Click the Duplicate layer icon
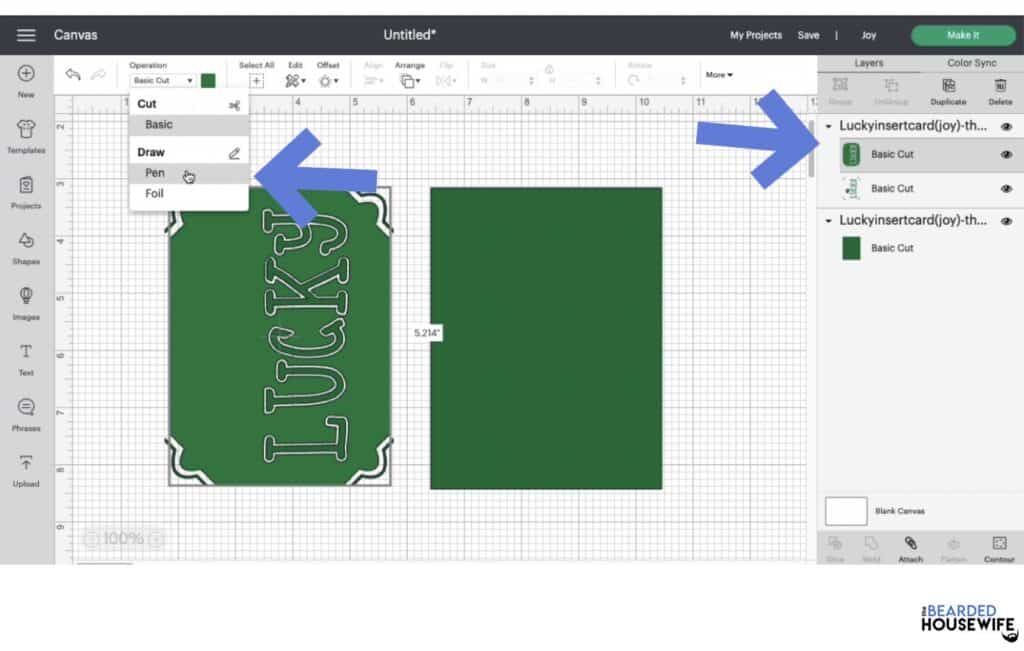1024x651 pixels. (948, 87)
